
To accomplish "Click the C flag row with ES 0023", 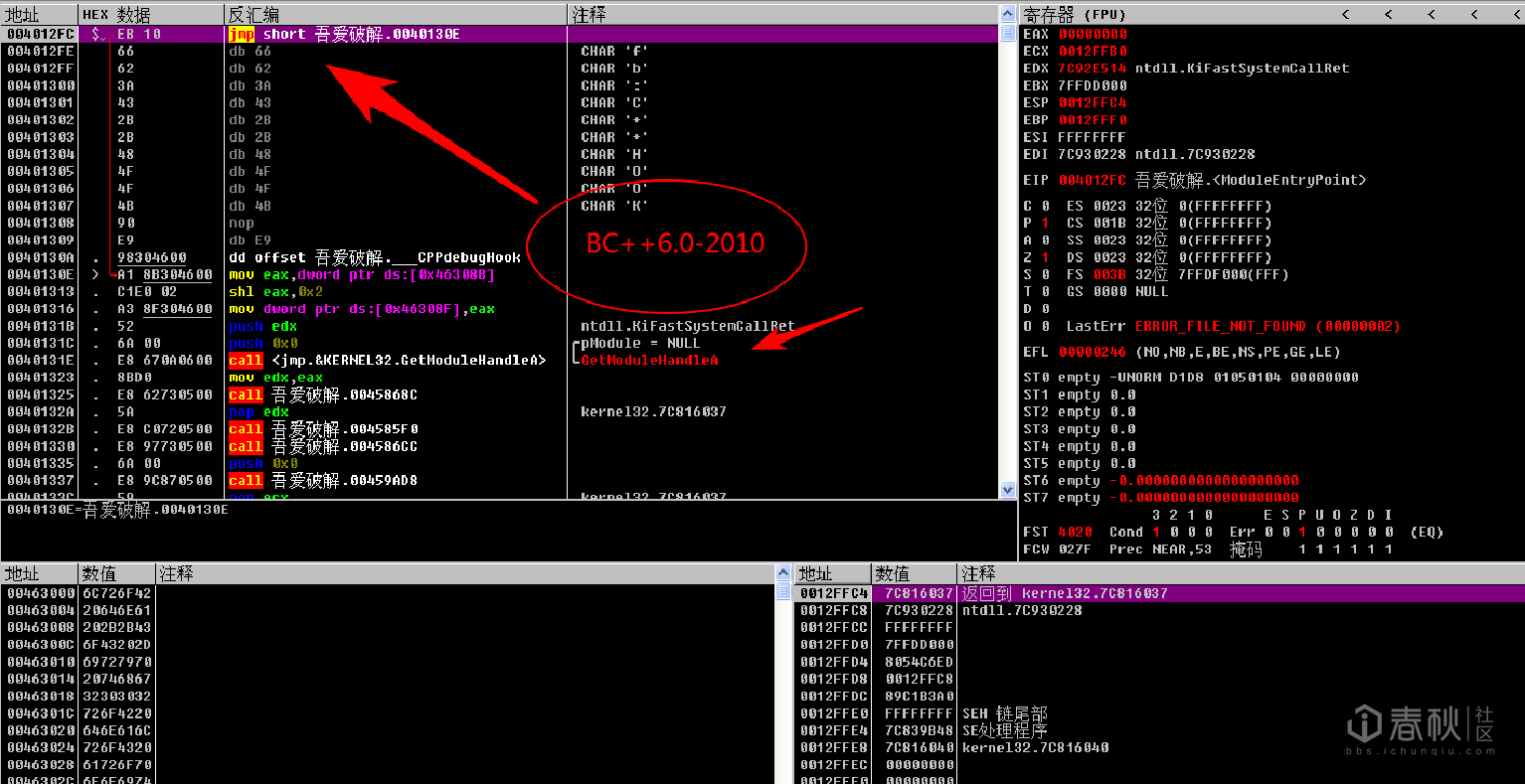I will click(1147, 206).
